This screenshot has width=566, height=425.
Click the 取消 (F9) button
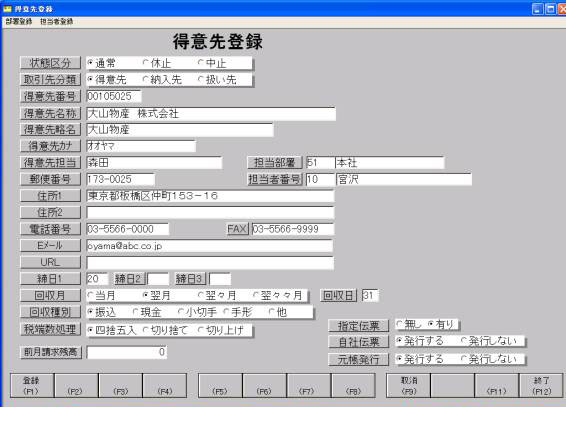[x=408, y=385]
